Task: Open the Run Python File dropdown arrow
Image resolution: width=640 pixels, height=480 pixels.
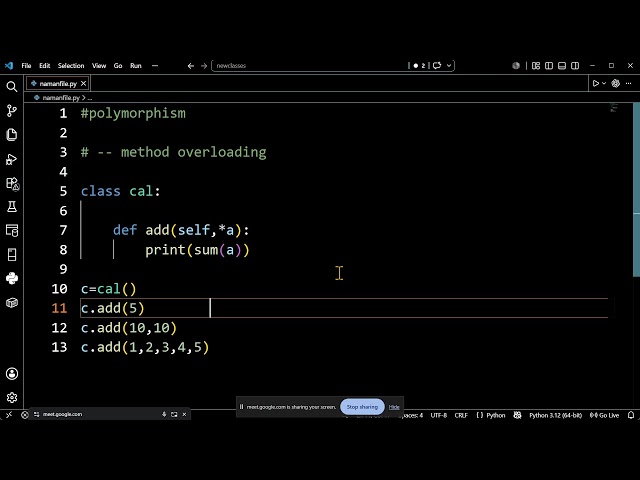Action: tap(604, 83)
